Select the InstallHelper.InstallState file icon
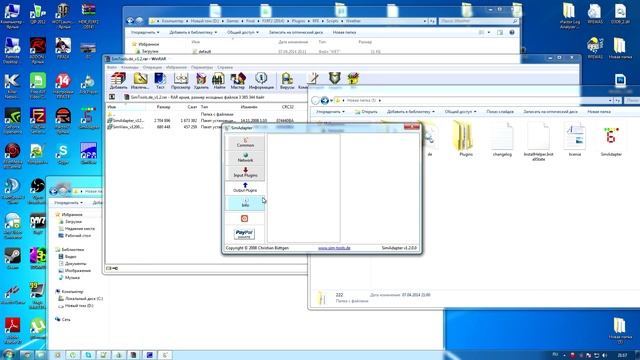The width and height of the screenshot is (640, 360). click(x=538, y=141)
